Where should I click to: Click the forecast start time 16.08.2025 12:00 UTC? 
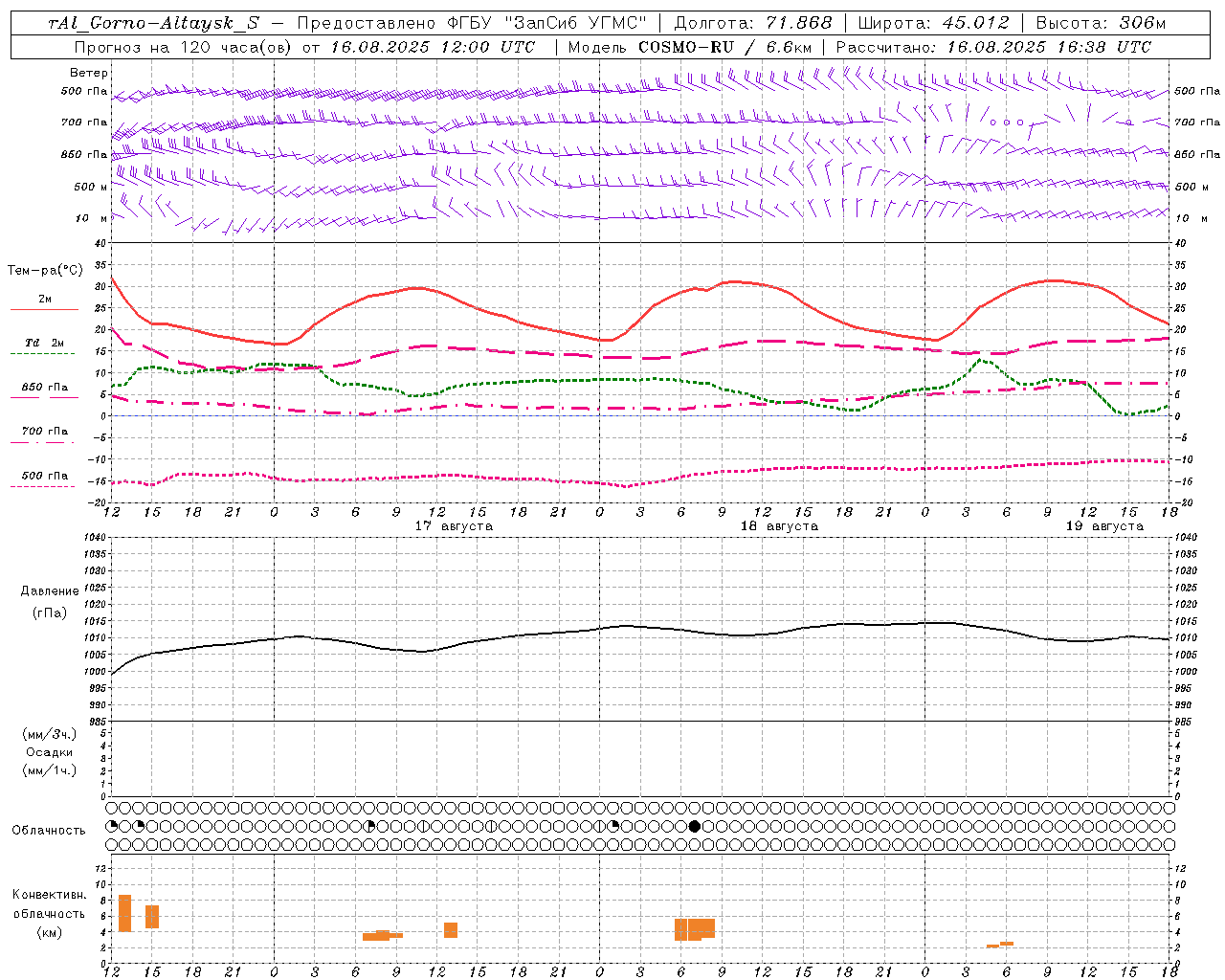coord(434,46)
